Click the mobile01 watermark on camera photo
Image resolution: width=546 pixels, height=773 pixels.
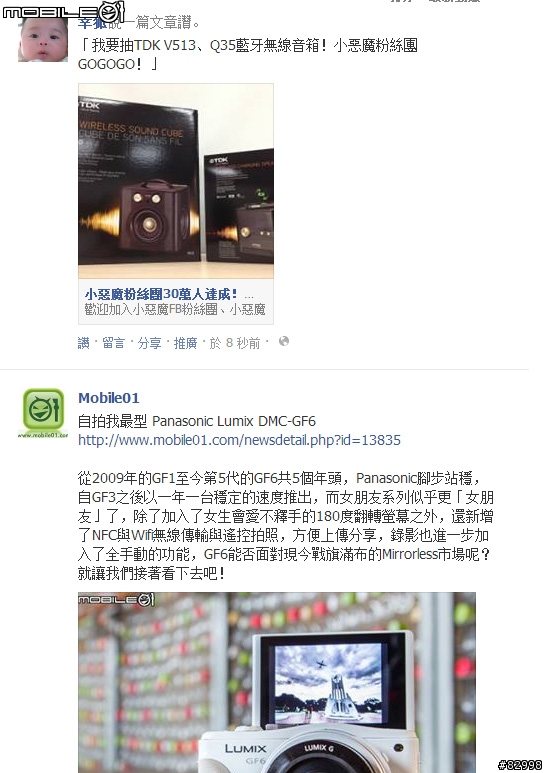[x=116, y=600]
